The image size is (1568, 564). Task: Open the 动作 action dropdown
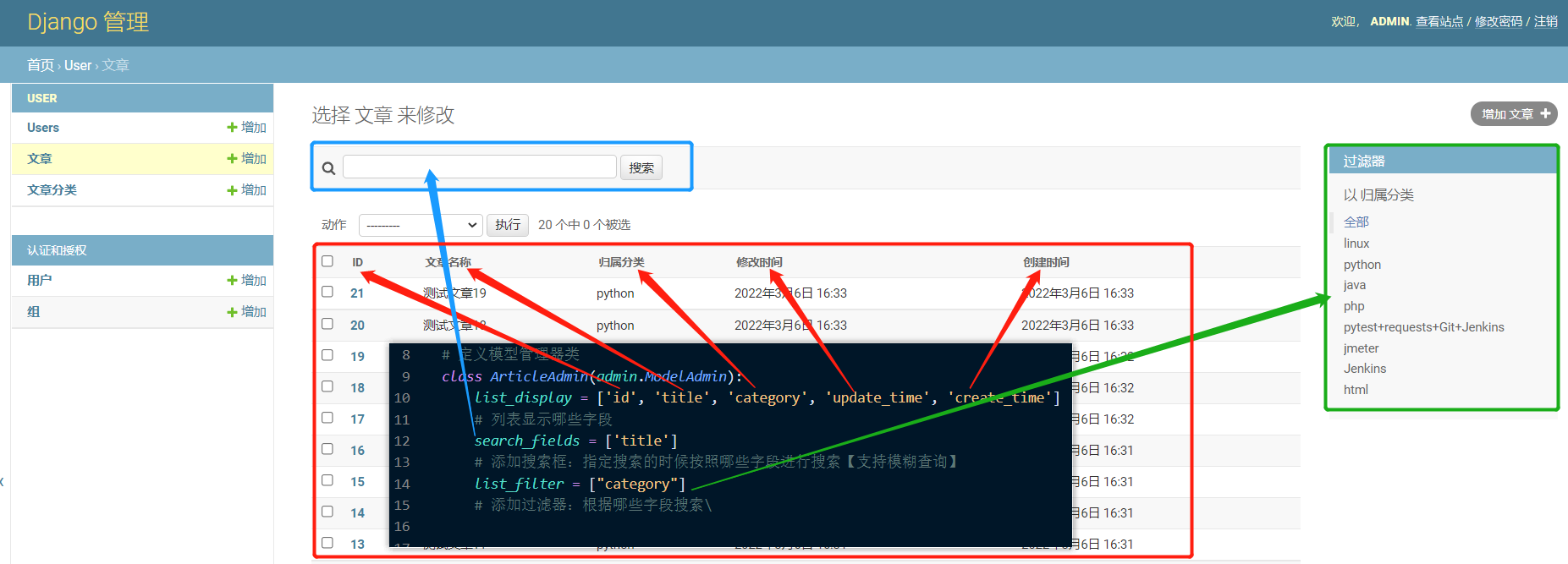click(x=421, y=225)
